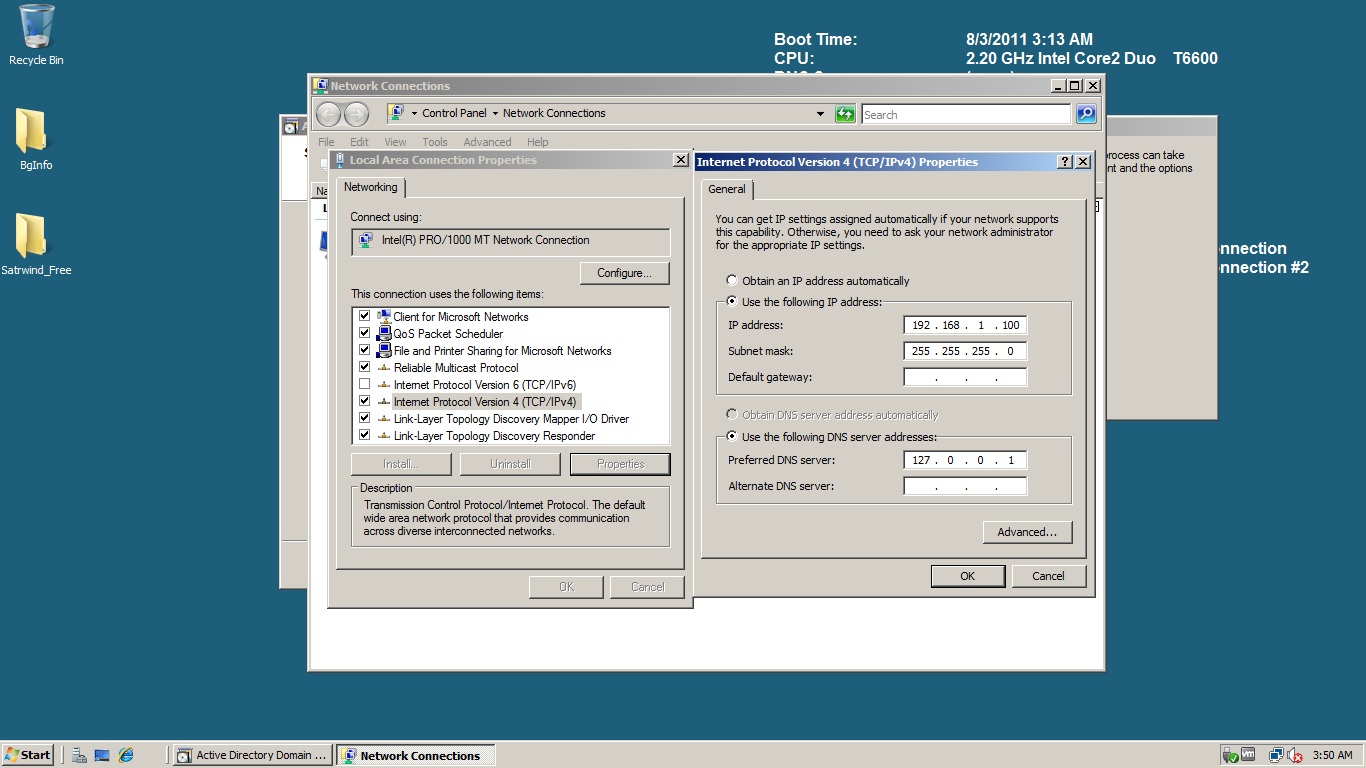
Task: Select Obtain an IP address automatically
Action: tap(732, 281)
